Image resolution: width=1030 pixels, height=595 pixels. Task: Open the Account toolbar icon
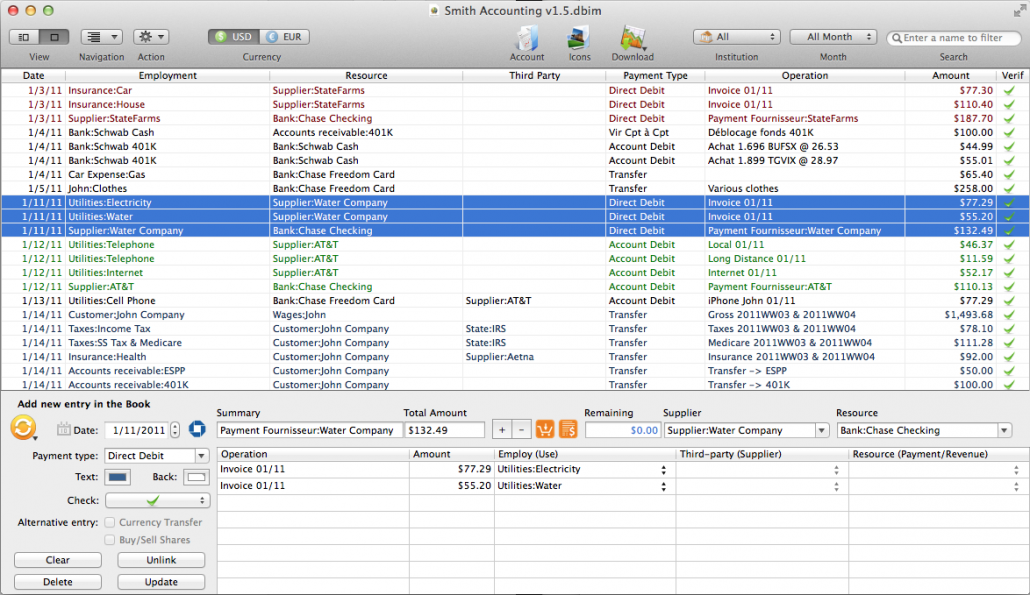(527, 39)
